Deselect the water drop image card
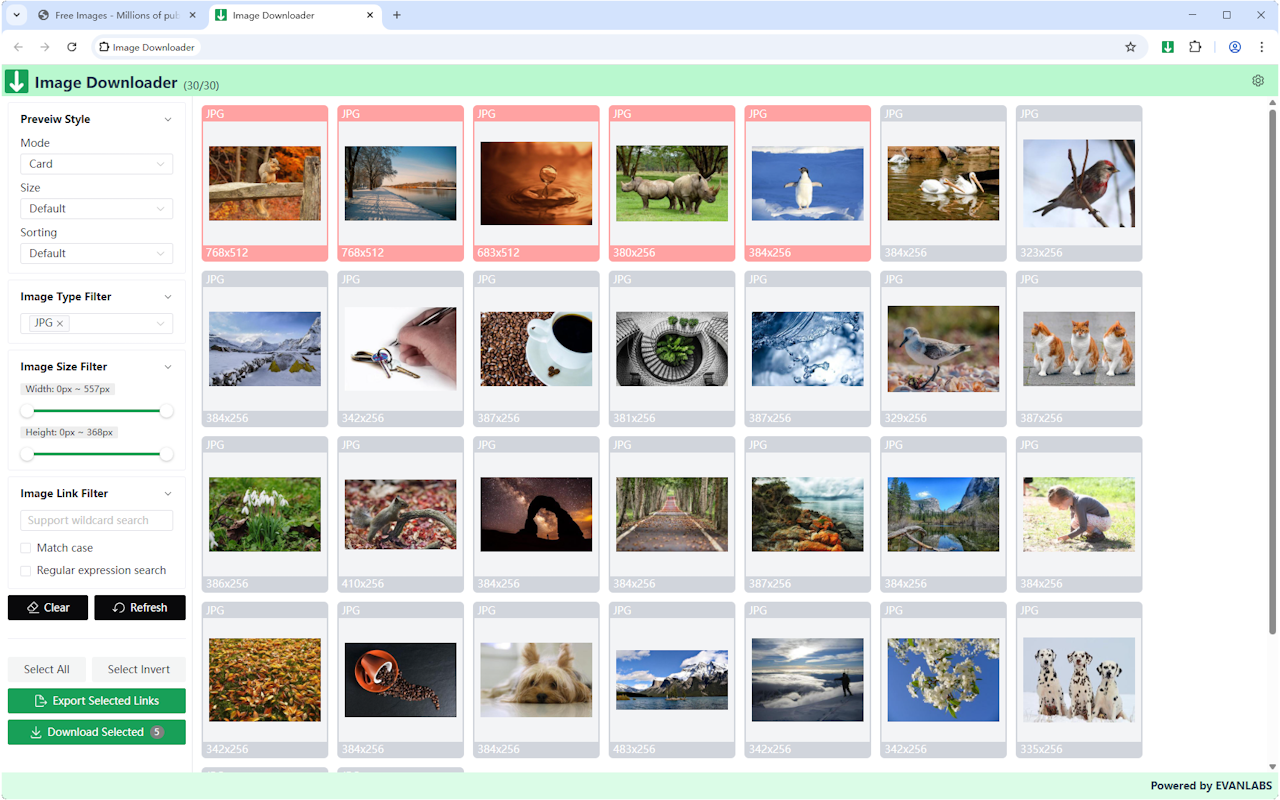The width and height of the screenshot is (1280, 800). (x=537, y=184)
